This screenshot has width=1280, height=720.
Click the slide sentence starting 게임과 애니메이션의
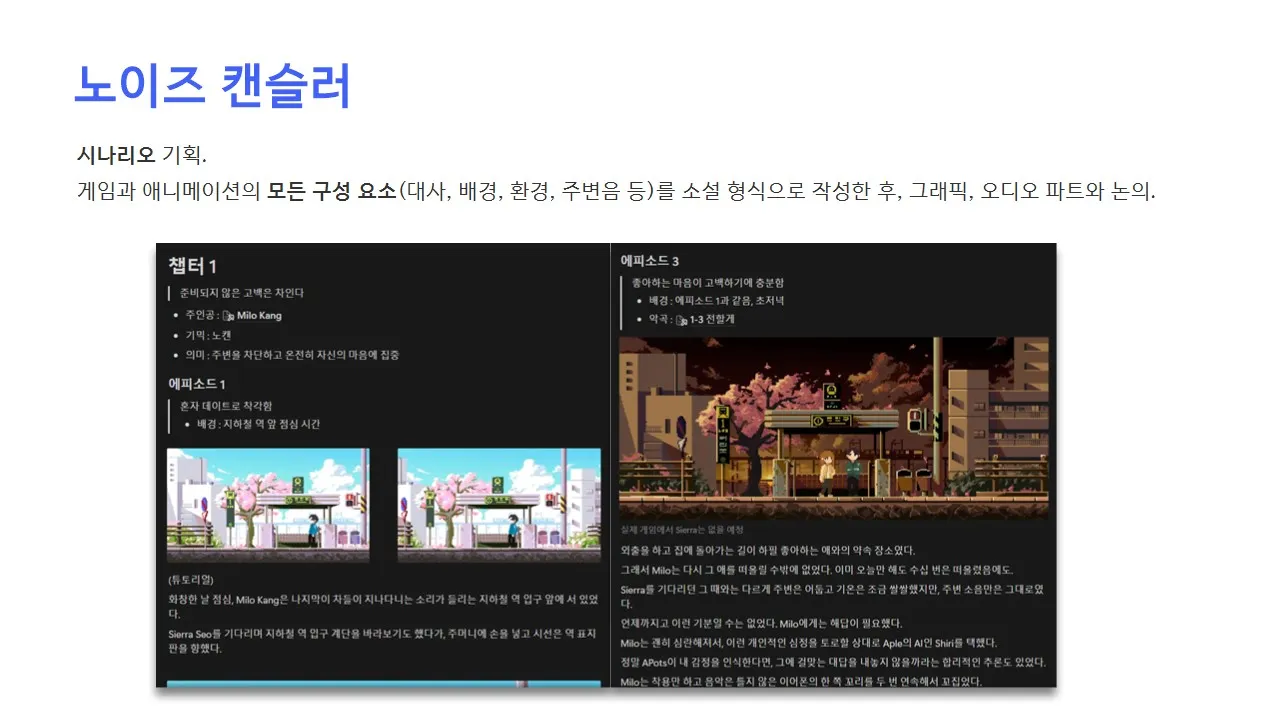click(616, 190)
